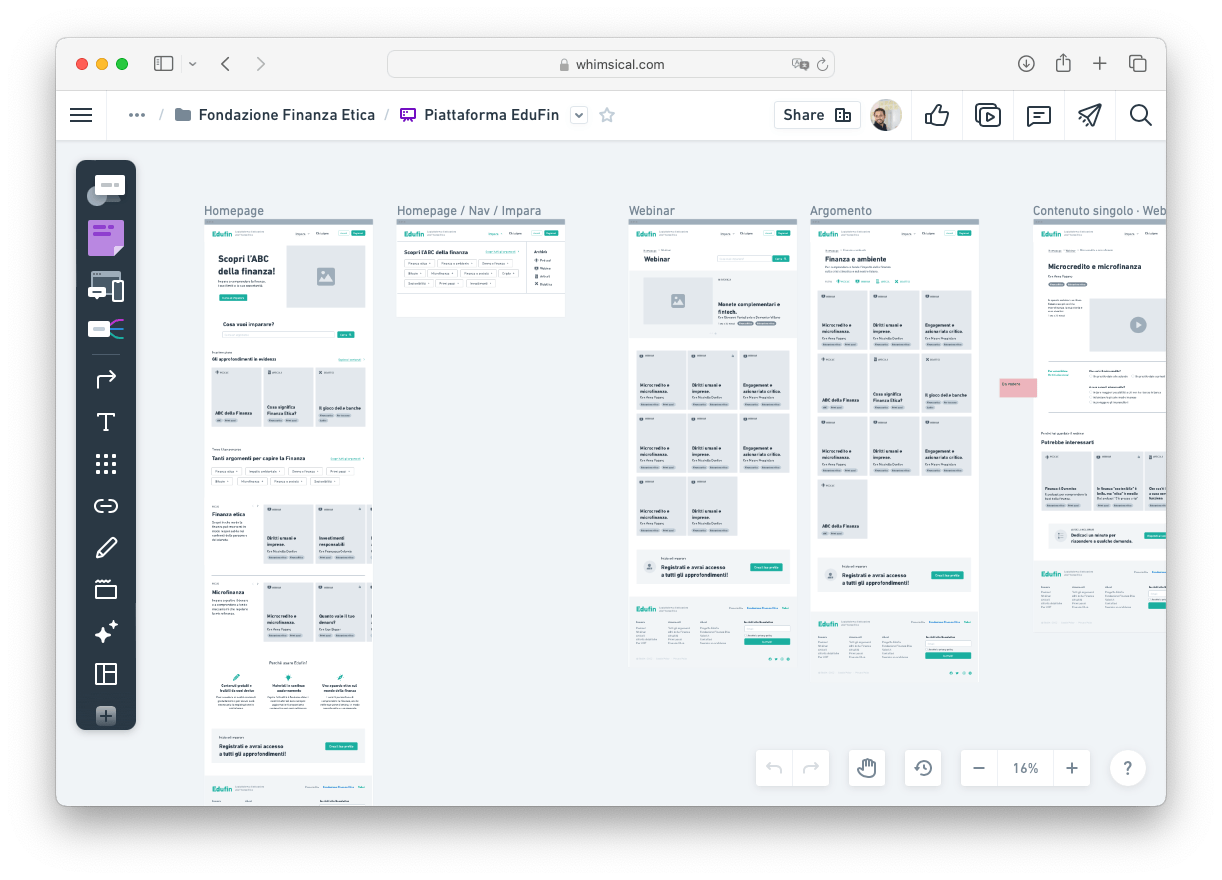Open the hamburger main menu
This screenshot has height=880, width=1222.
click(x=81, y=115)
